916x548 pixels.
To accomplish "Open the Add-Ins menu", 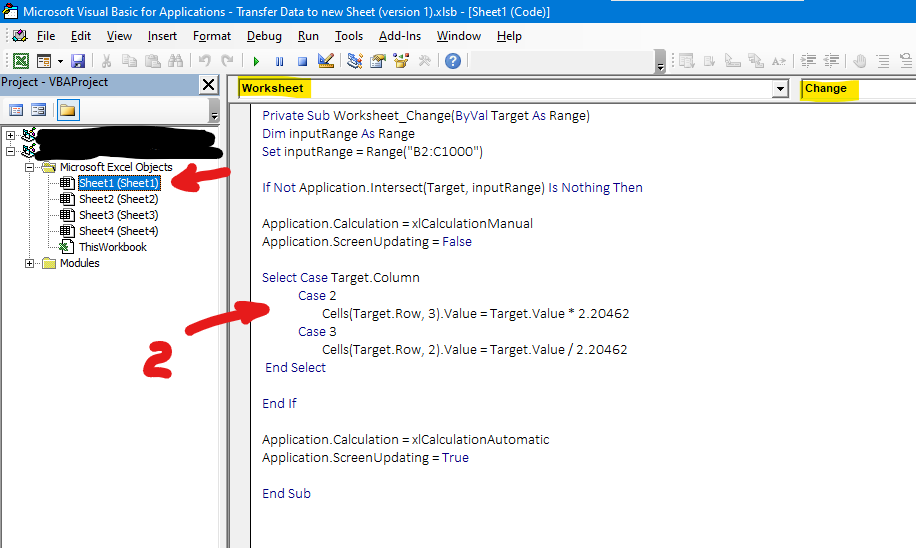I will click(400, 36).
